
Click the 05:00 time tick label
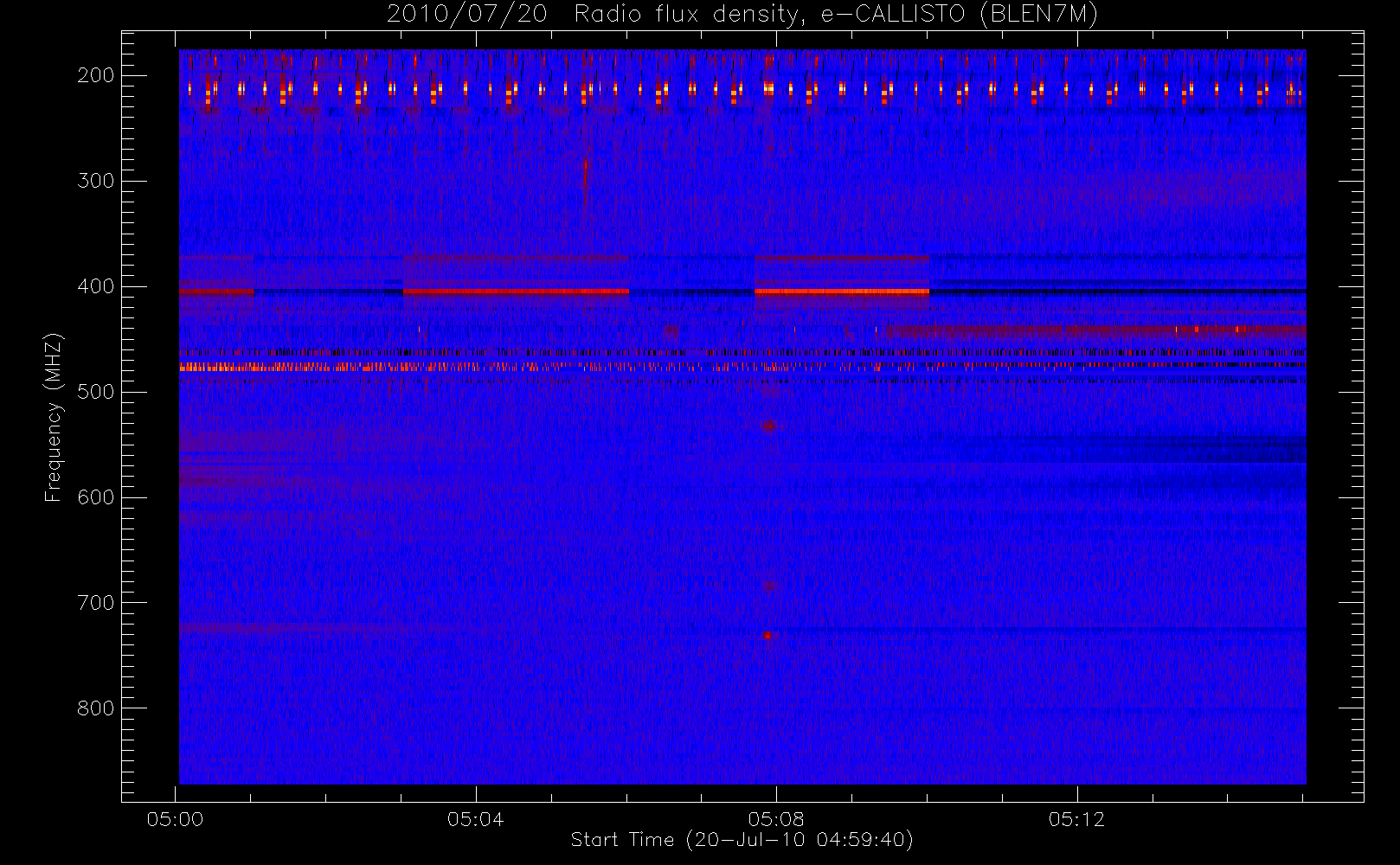176,819
